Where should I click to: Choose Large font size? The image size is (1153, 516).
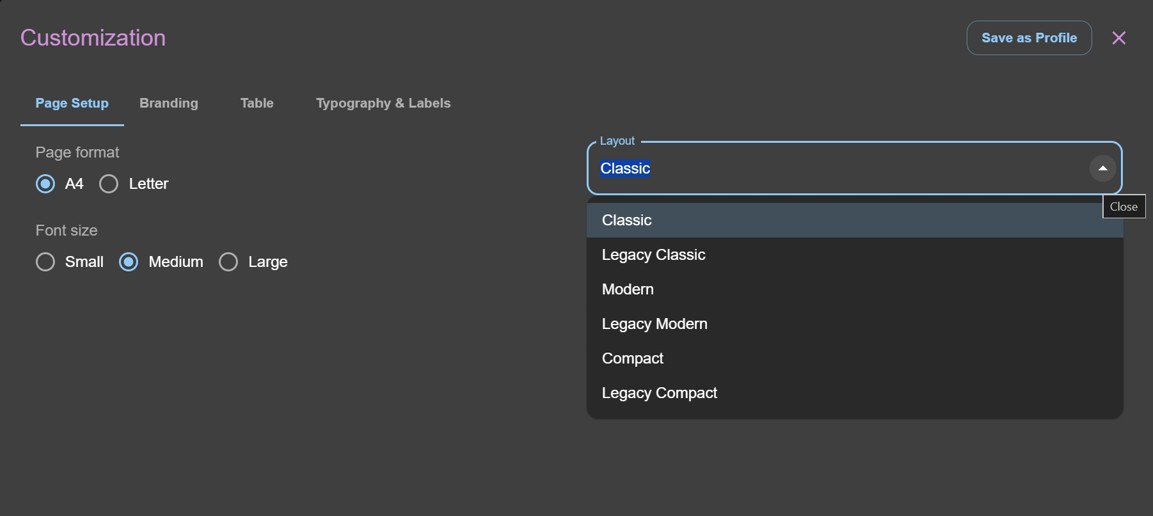(229, 262)
